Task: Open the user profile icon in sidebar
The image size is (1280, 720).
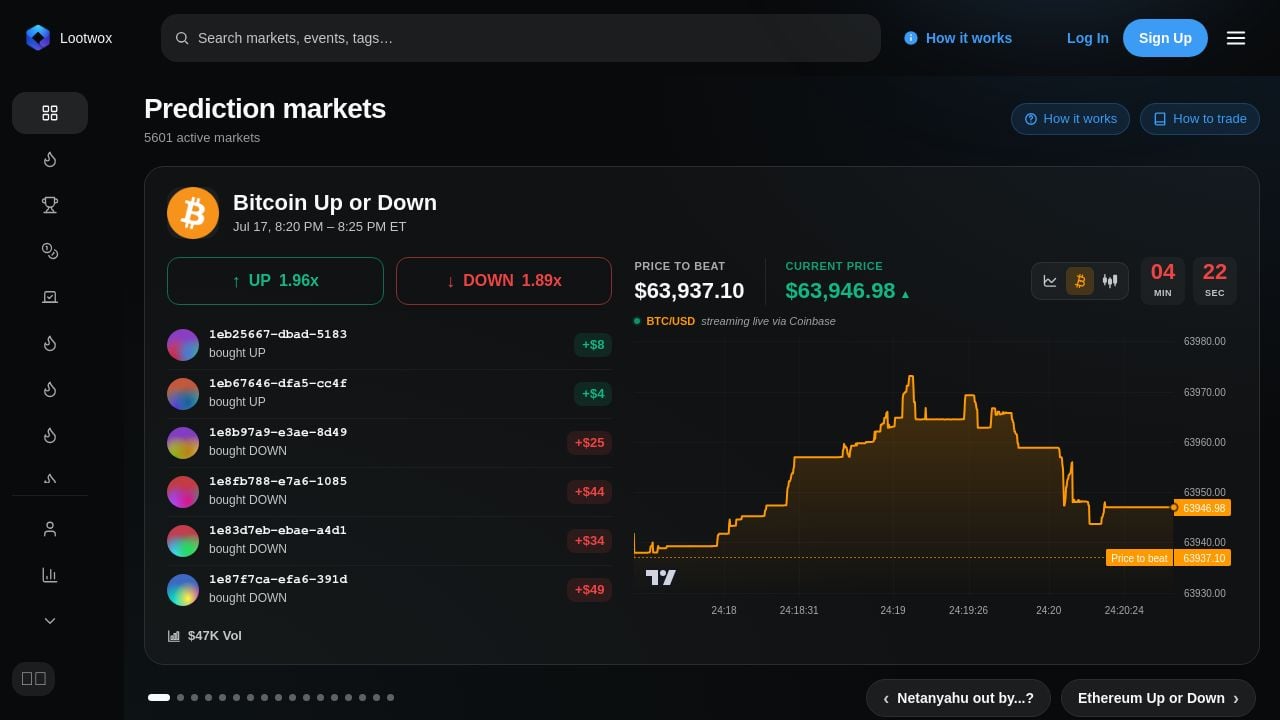Action: tap(50, 529)
